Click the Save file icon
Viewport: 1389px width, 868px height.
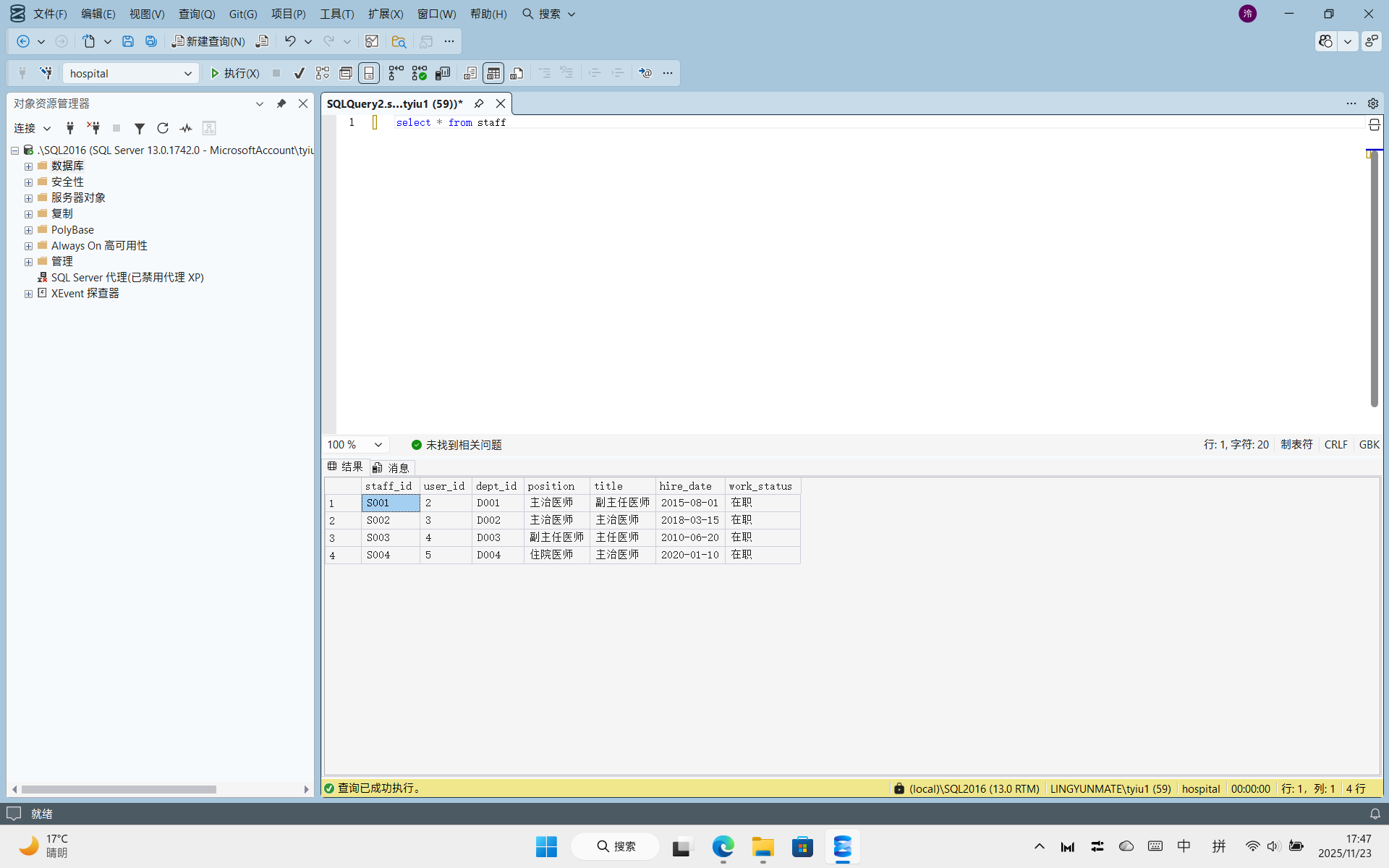(128, 41)
